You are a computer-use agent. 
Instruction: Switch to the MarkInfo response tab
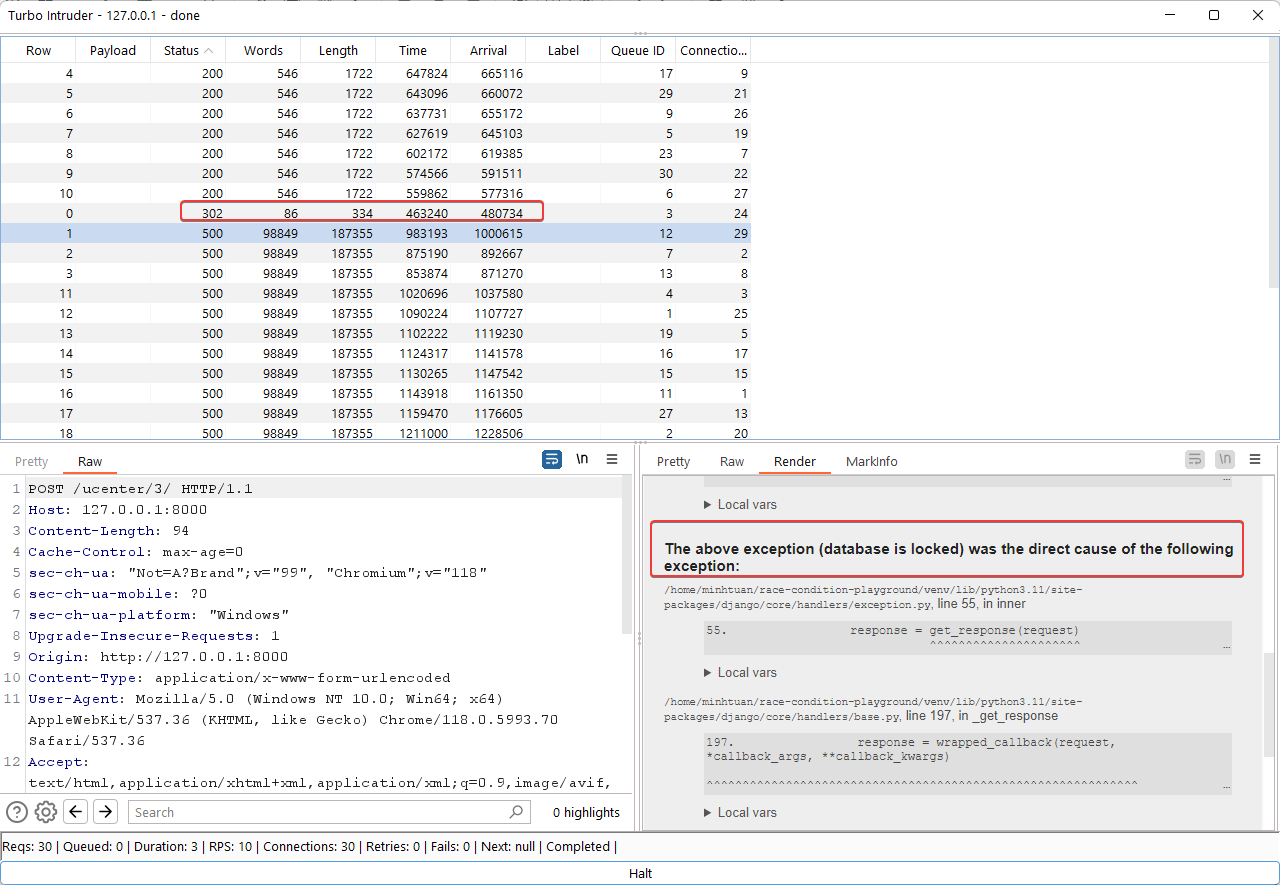click(871, 462)
